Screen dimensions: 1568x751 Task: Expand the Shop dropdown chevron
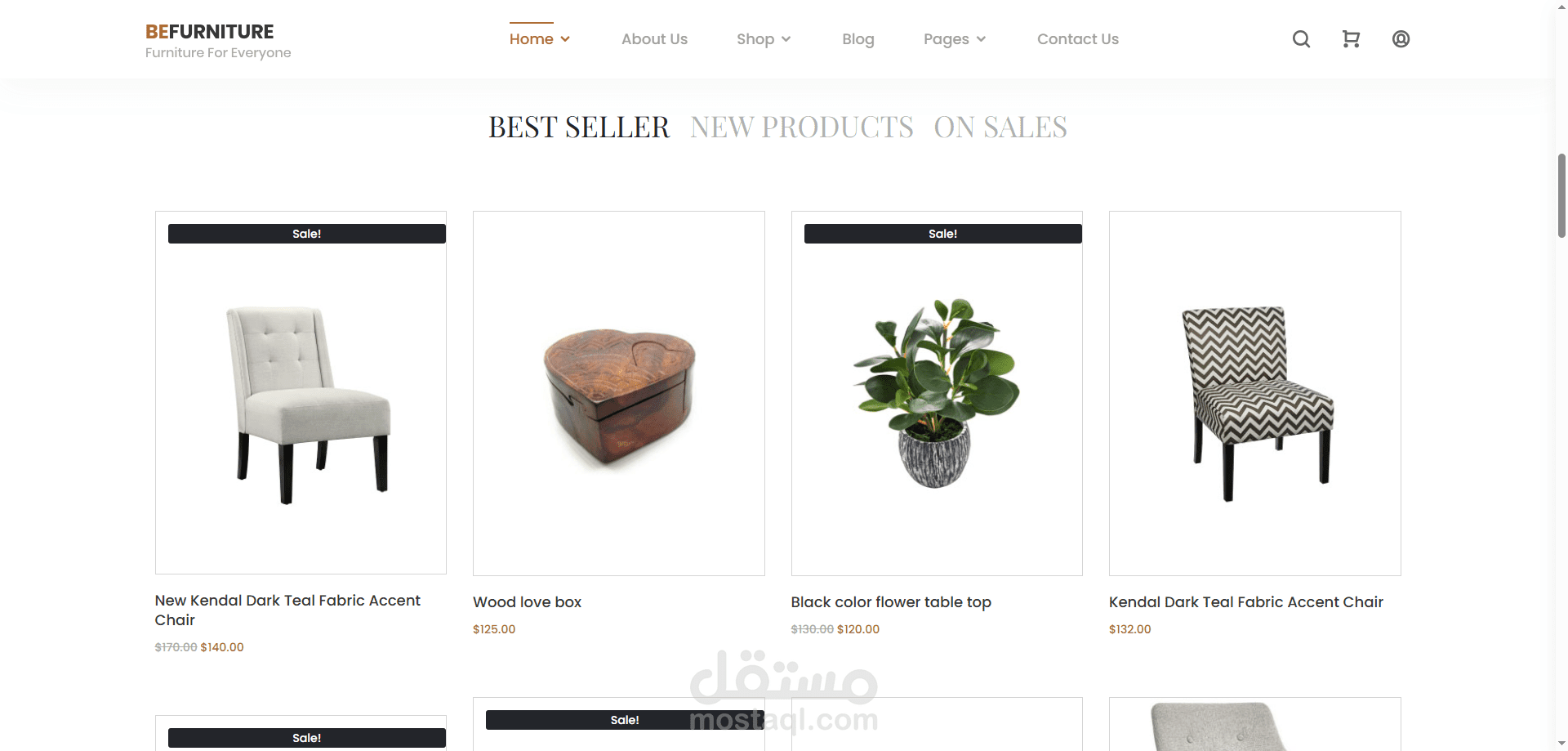tap(786, 39)
